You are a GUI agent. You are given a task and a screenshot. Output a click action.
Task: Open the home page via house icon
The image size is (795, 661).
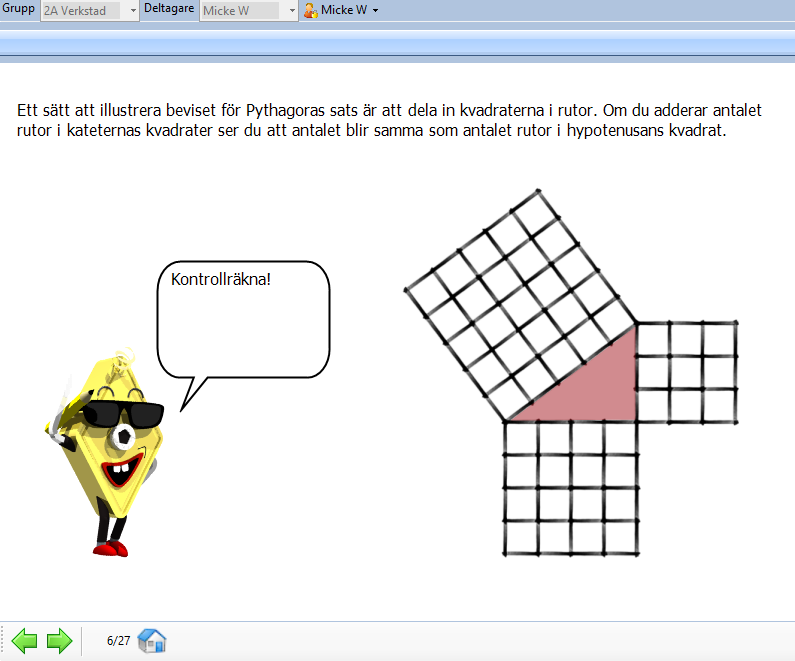point(152,640)
